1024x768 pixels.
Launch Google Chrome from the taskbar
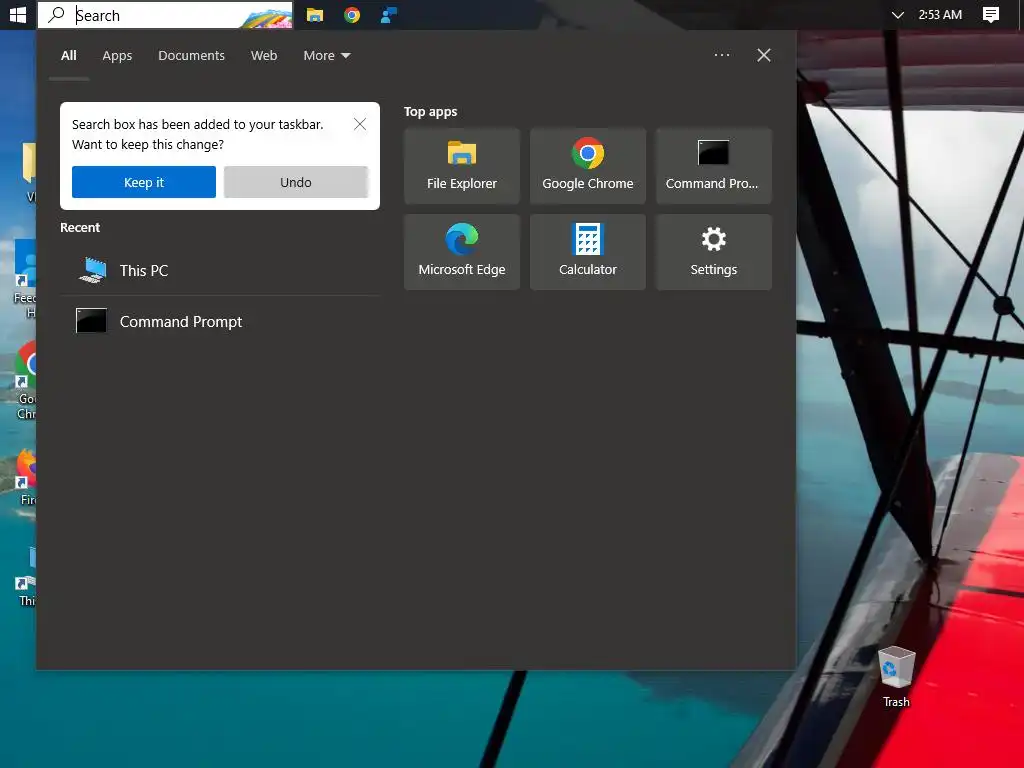[x=352, y=14]
